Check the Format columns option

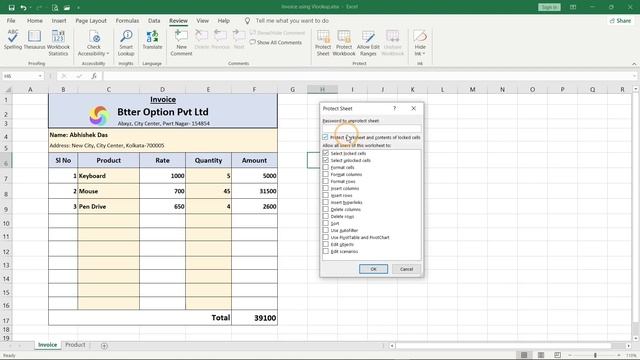(x=326, y=174)
